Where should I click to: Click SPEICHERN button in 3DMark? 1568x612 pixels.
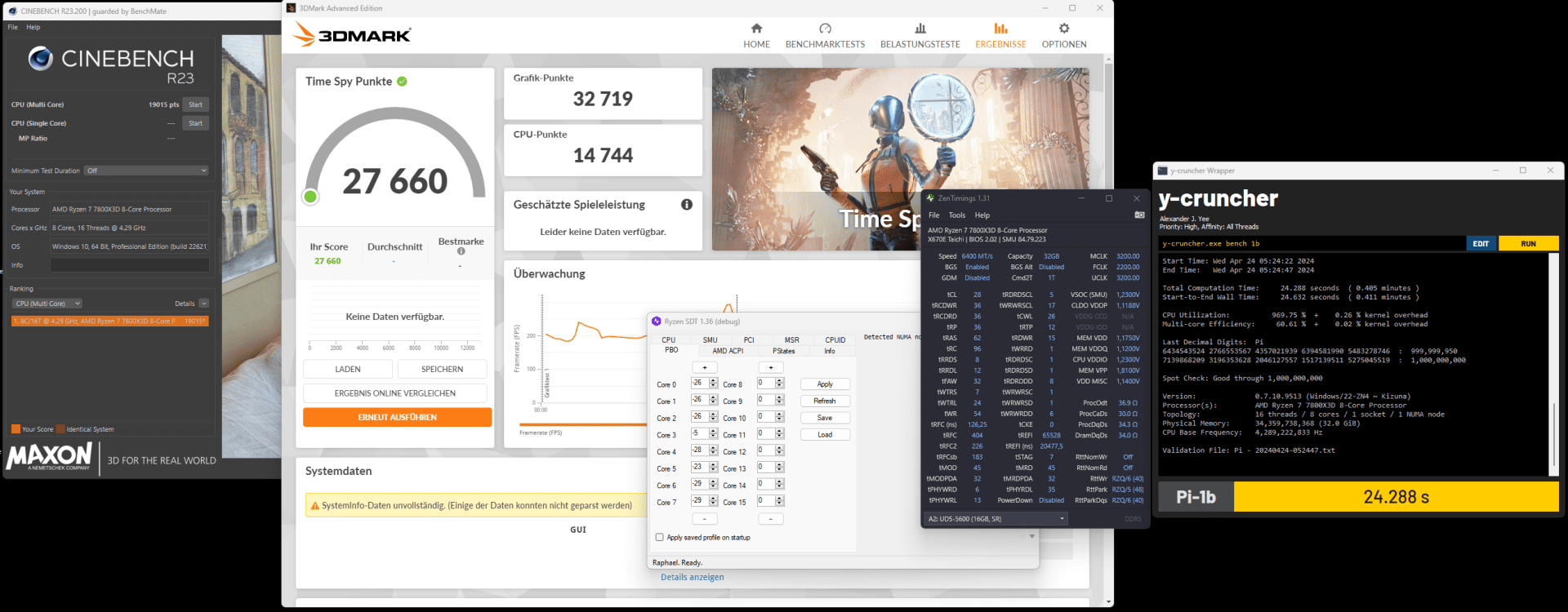[x=442, y=370]
